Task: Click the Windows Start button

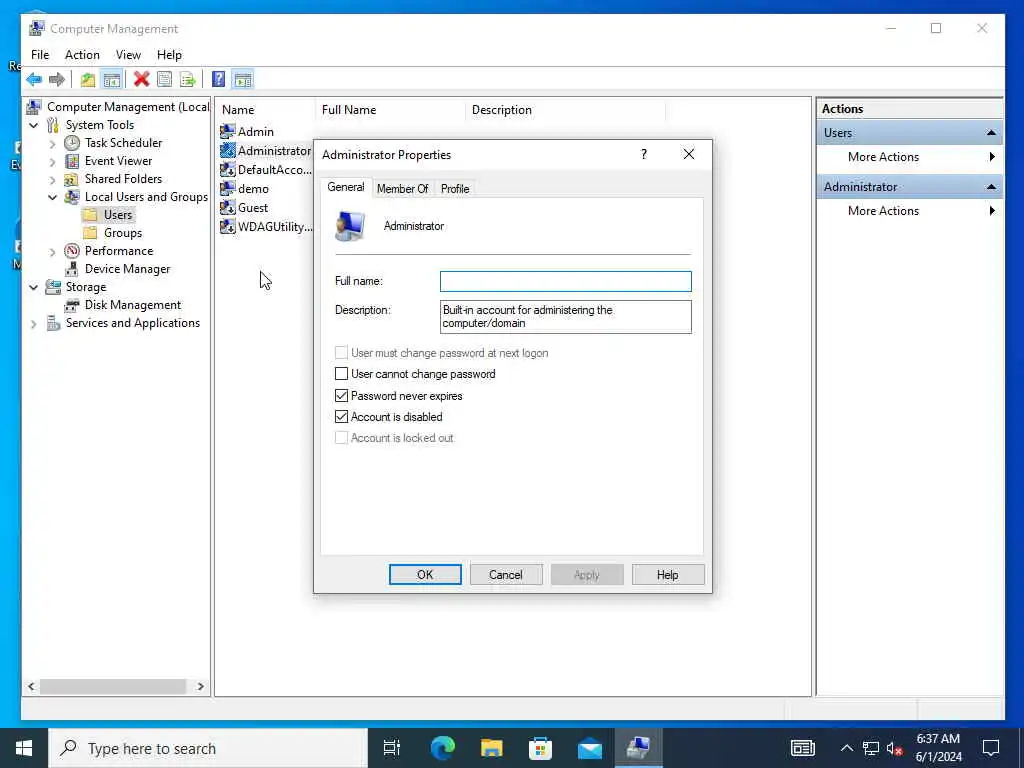Action: pyautogui.click(x=24, y=748)
